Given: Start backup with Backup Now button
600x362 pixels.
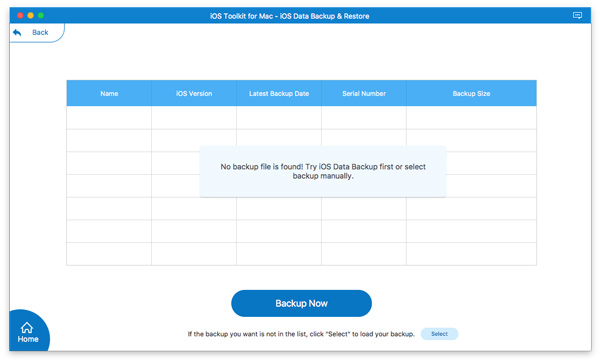Looking at the screenshot, I should tap(301, 303).
